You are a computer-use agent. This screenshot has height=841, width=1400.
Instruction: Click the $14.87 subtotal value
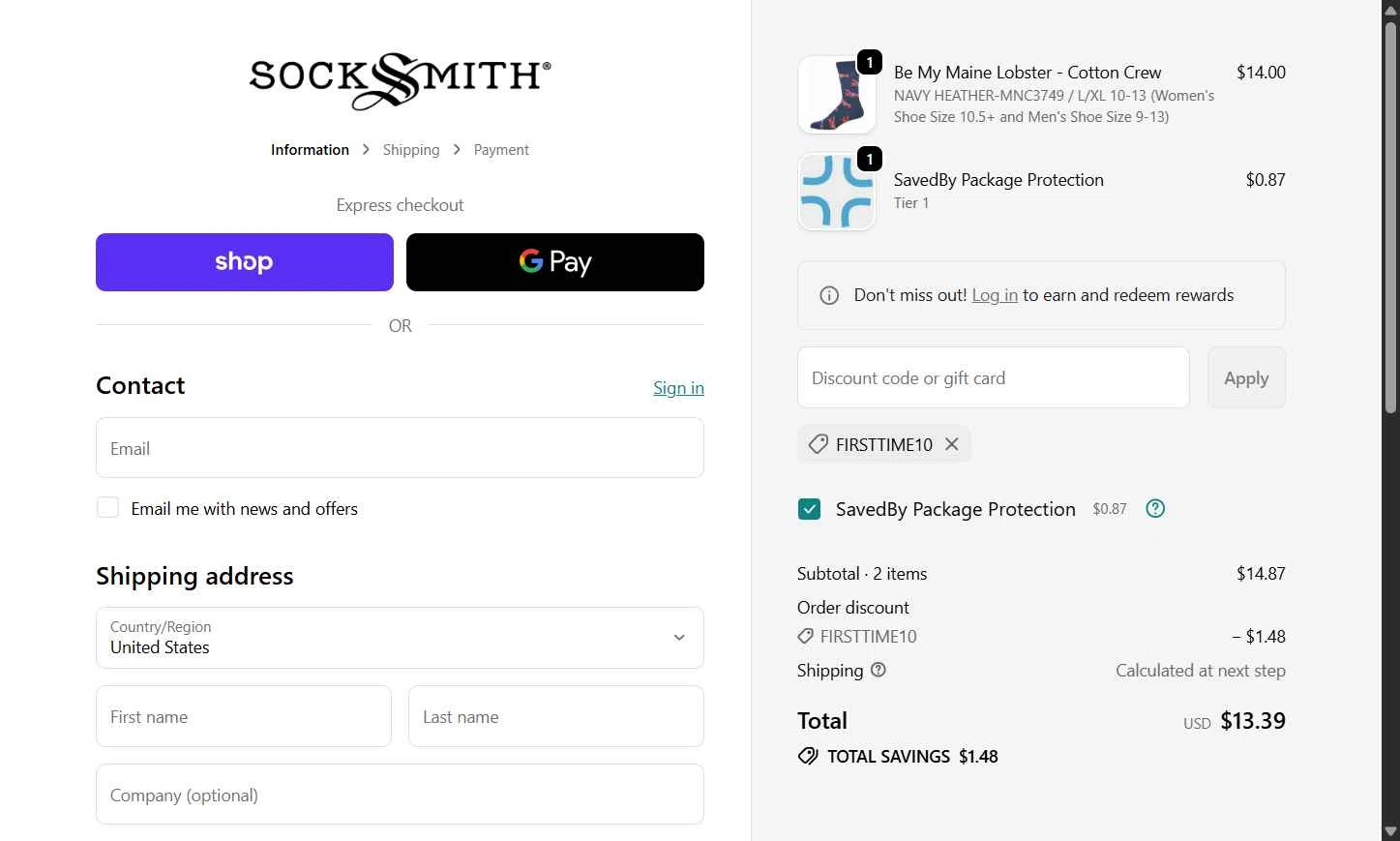[1261, 574]
